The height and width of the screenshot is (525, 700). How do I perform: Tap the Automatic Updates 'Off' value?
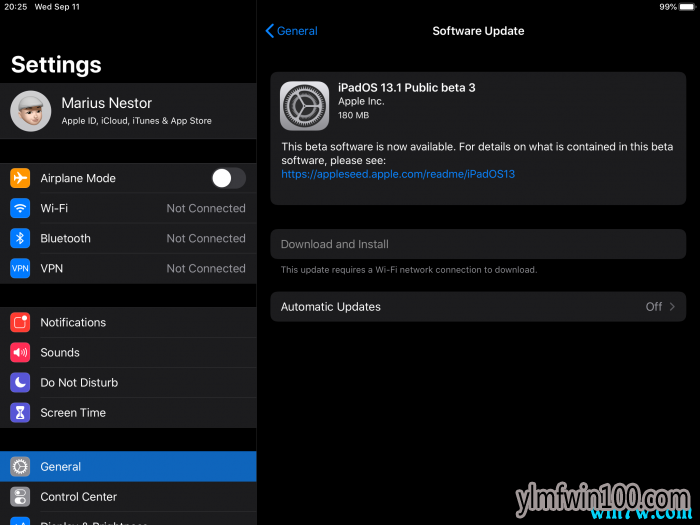click(x=654, y=307)
